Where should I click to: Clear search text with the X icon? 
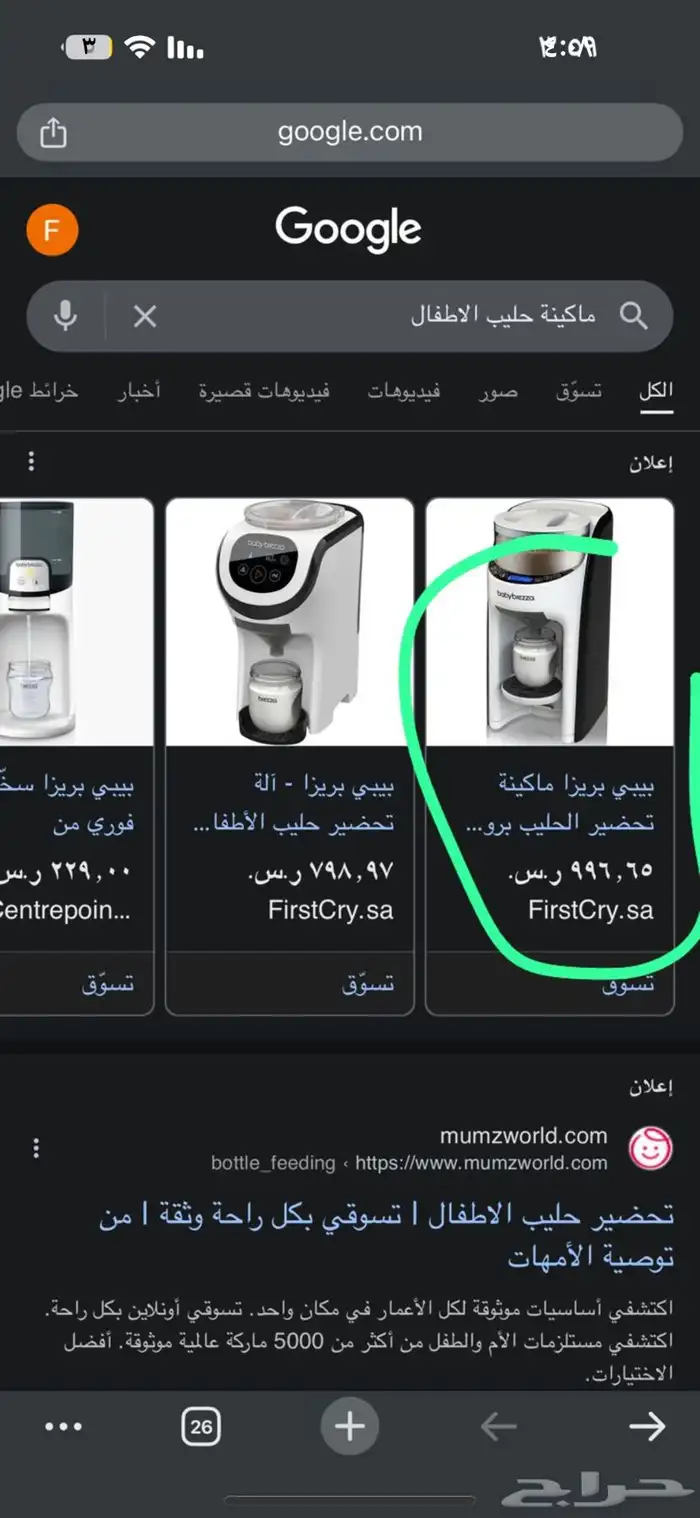[x=145, y=317]
